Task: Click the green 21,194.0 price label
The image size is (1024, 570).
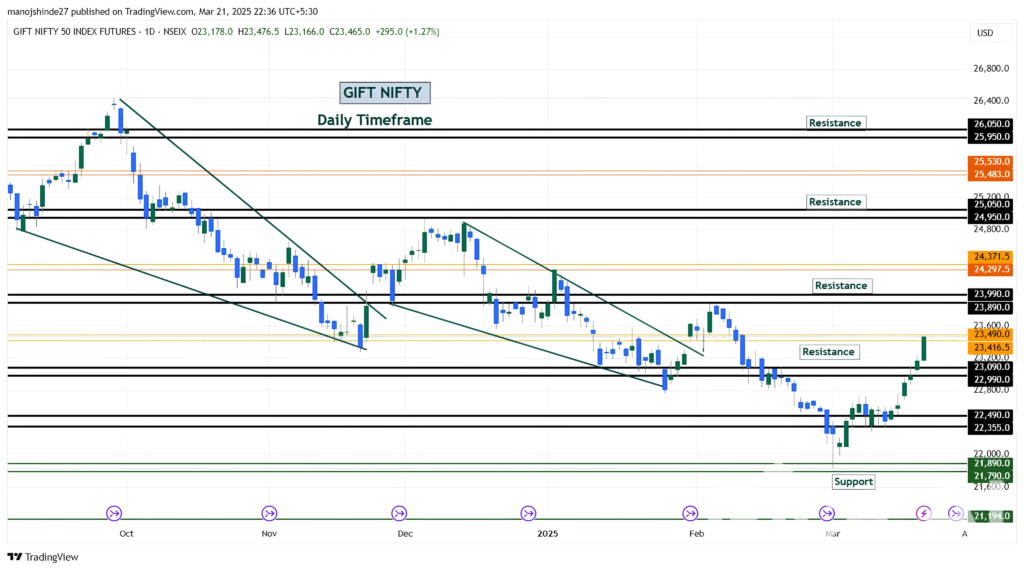Action: 991,516
